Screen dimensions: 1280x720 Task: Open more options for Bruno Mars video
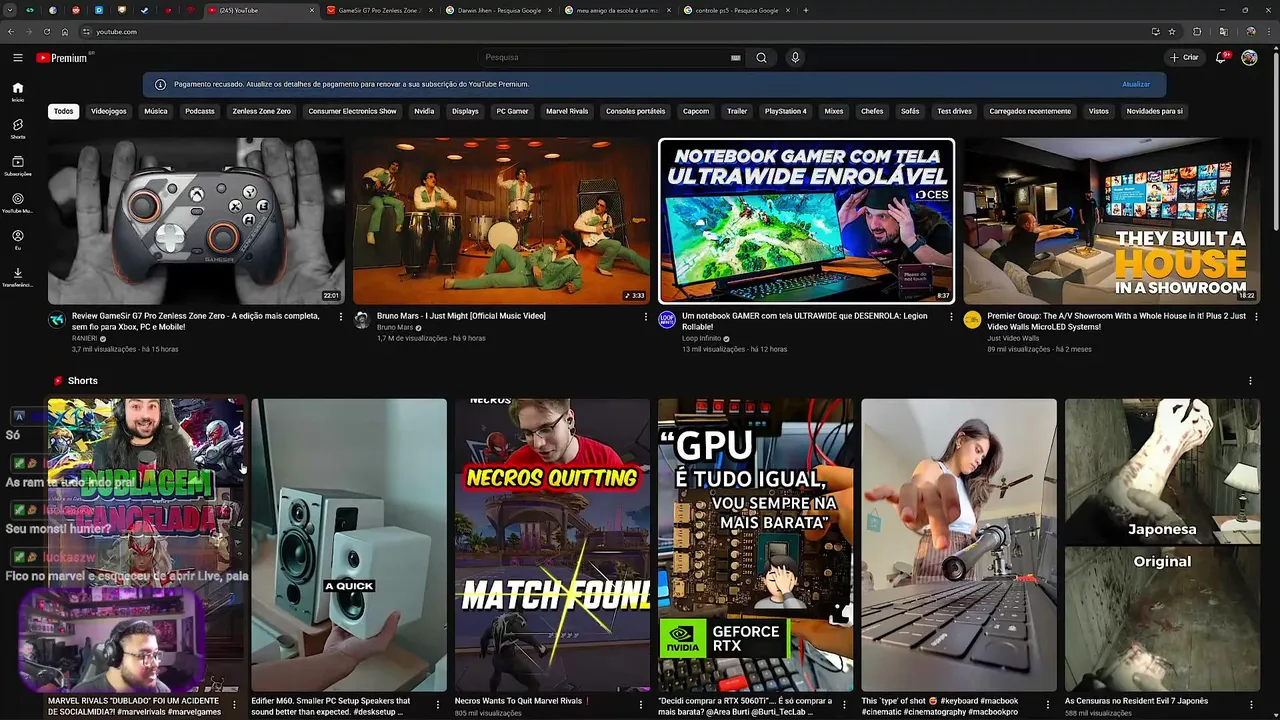(x=646, y=317)
